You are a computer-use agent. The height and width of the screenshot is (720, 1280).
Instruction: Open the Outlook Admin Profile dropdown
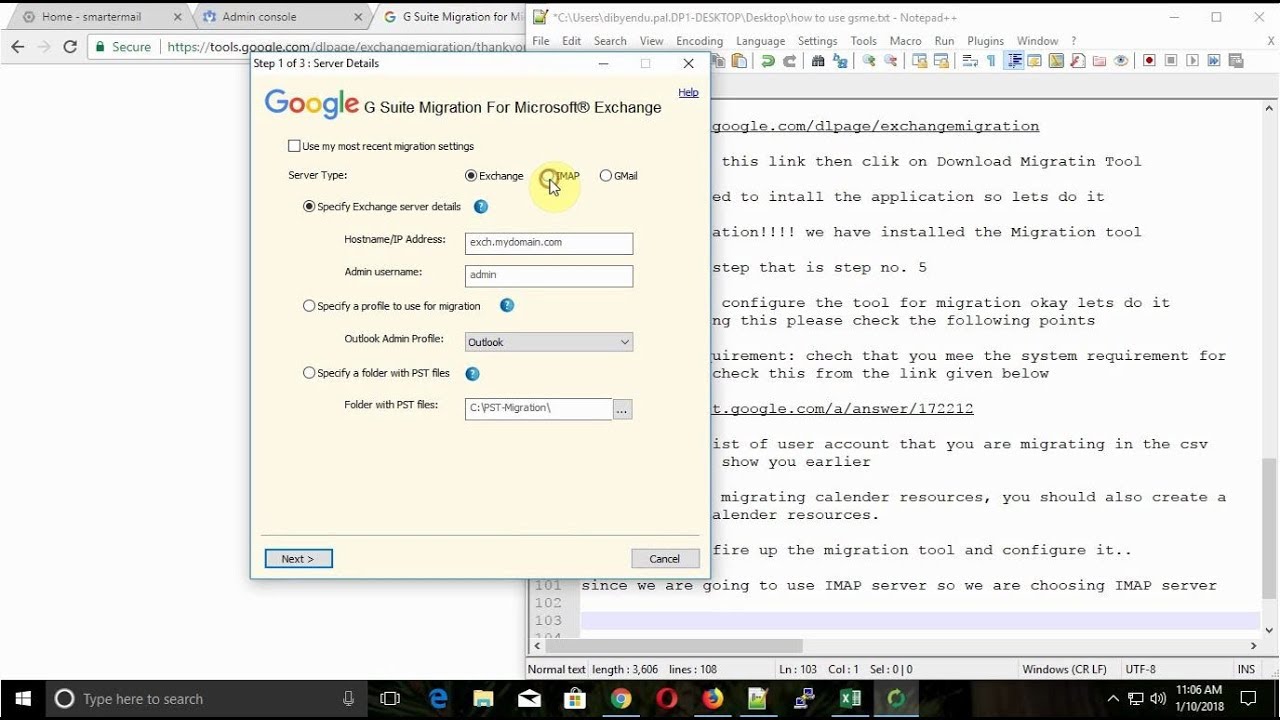pyautogui.click(x=549, y=342)
